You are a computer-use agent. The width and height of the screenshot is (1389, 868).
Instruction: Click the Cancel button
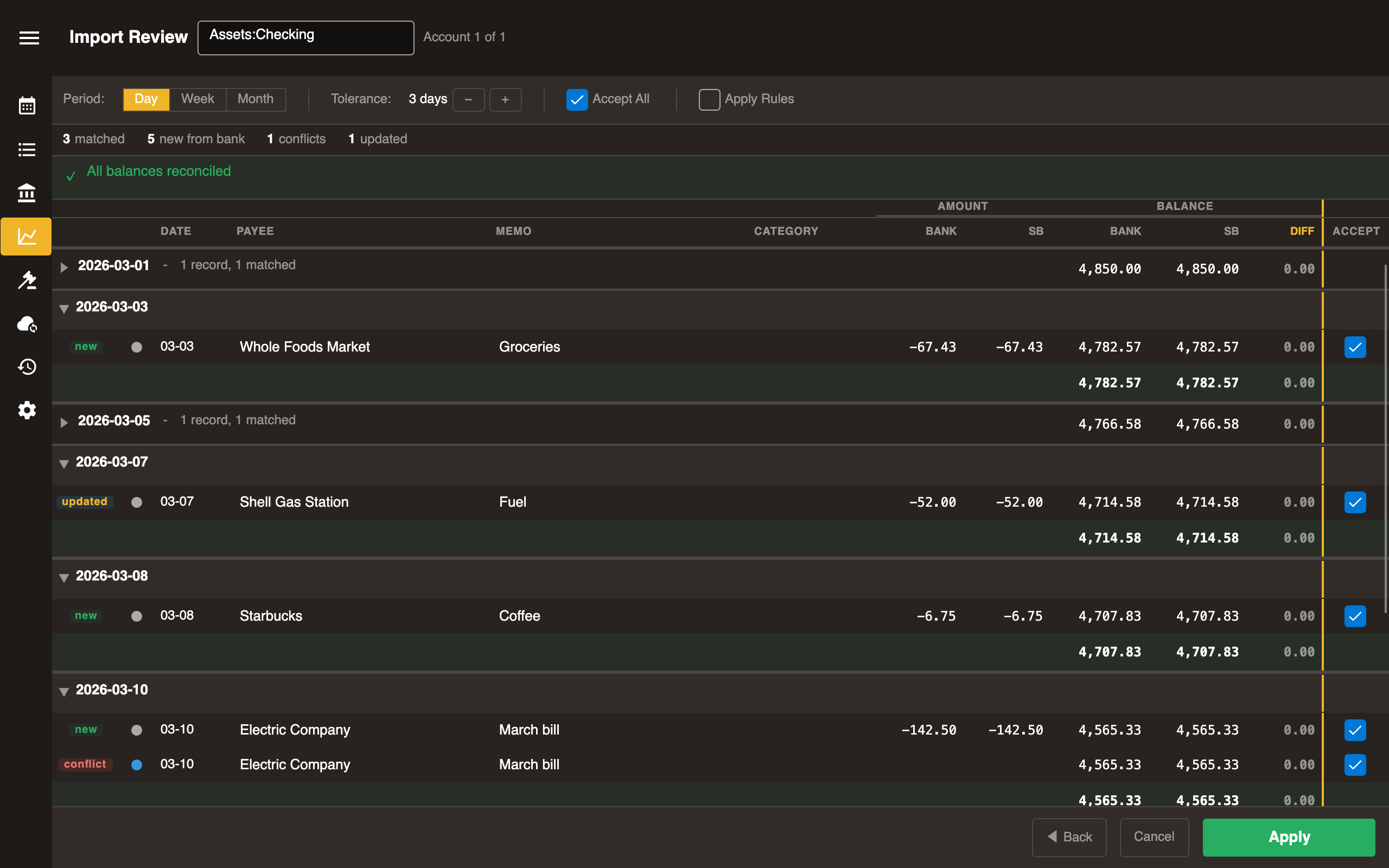point(1154,837)
